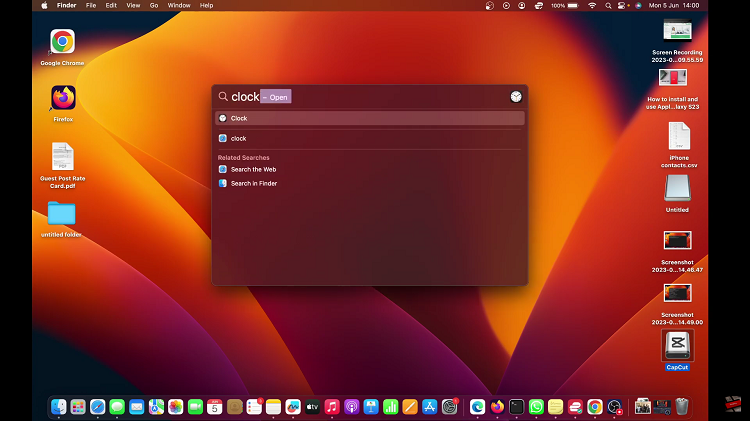Click Search in Finder option
The height and width of the screenshot is (421, 750).
pos(253,183)
